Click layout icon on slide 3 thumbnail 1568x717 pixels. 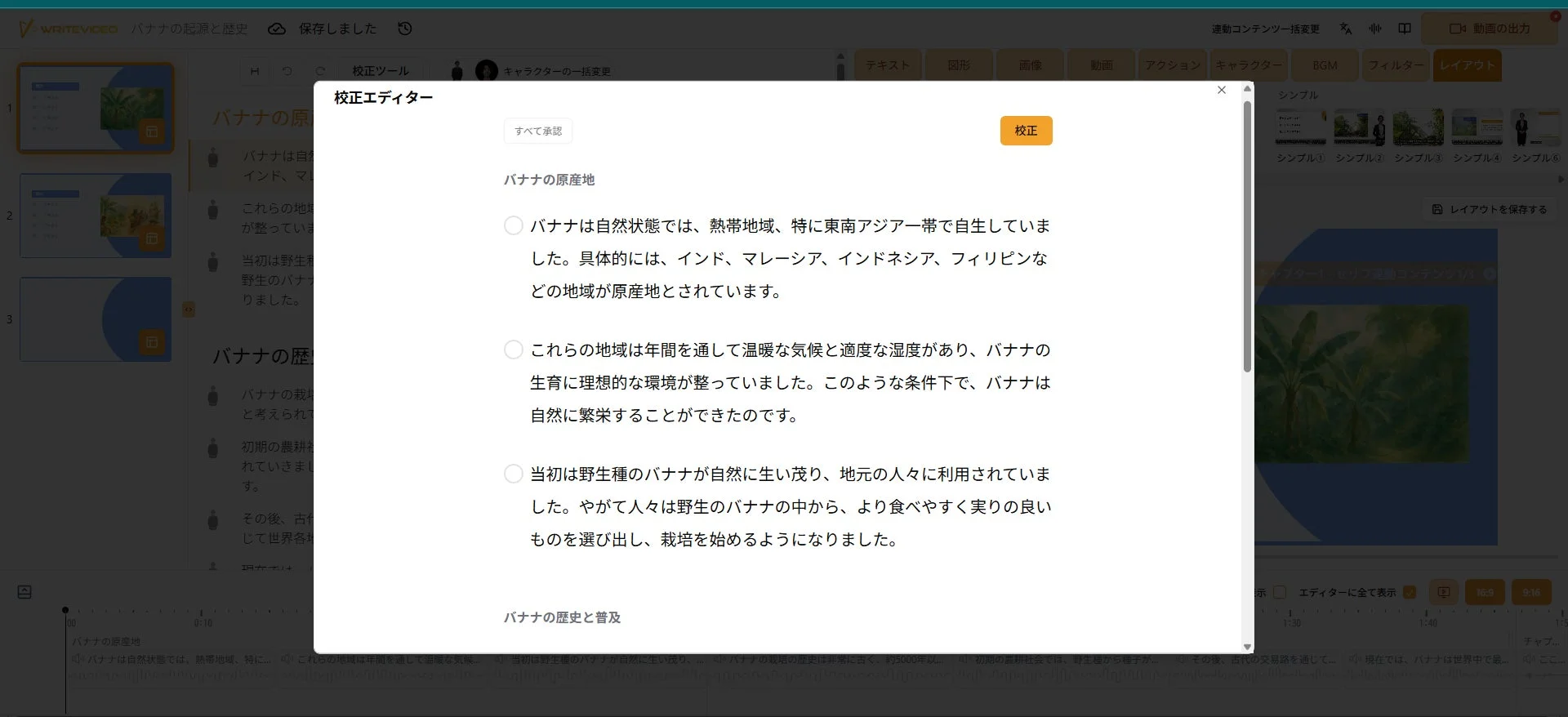coord(152,342)
